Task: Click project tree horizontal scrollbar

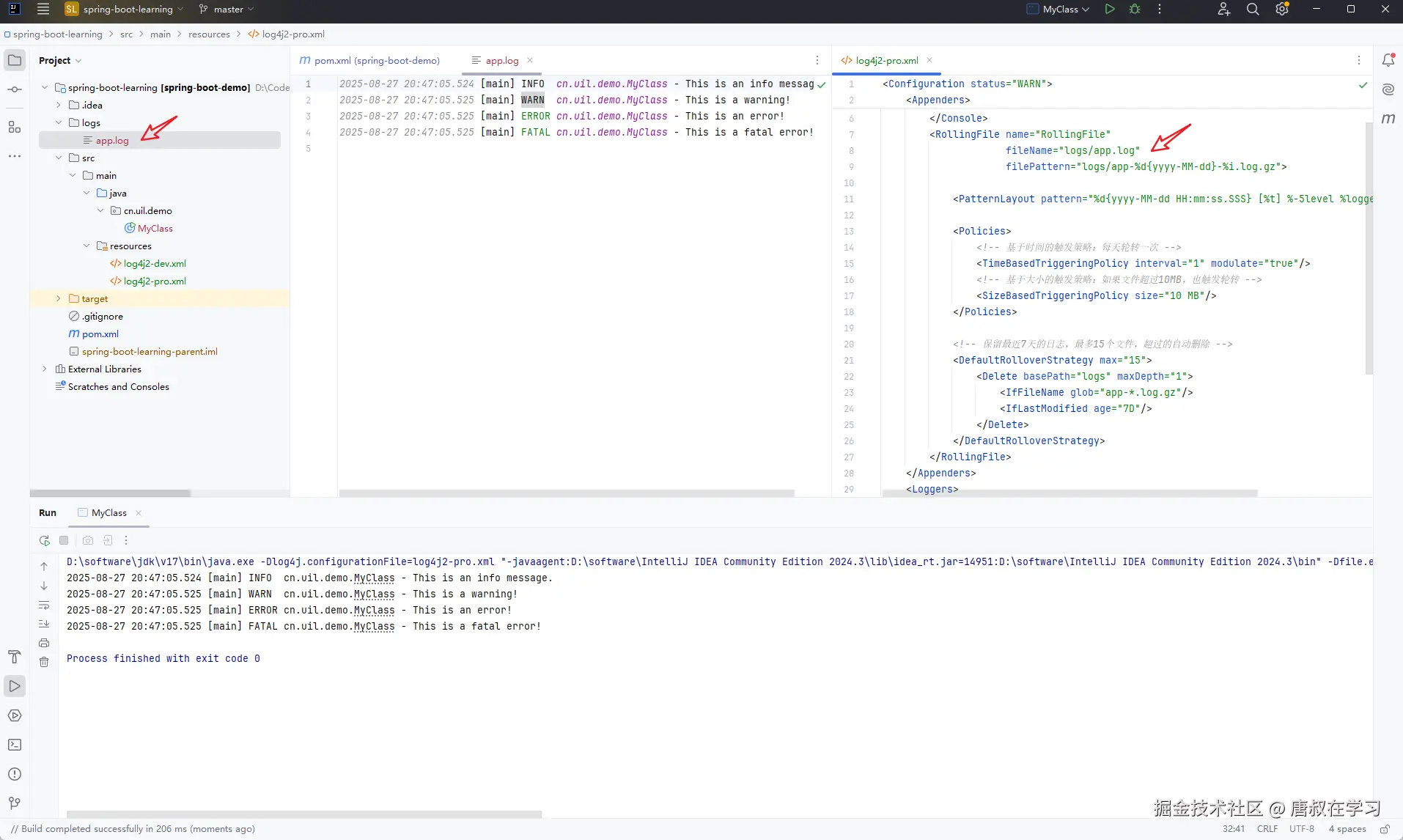Action: coord(110,493)
